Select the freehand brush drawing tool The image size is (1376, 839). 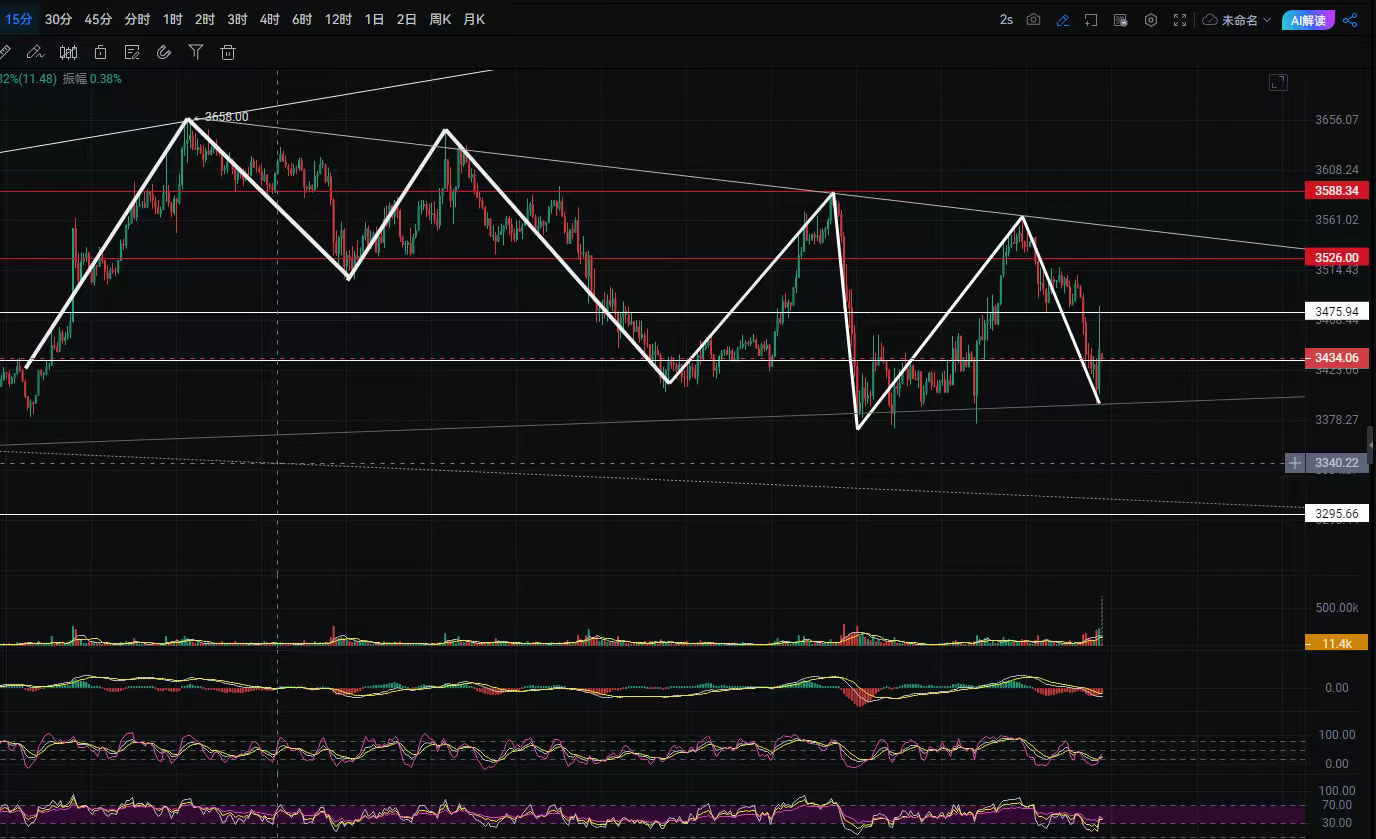35,53
